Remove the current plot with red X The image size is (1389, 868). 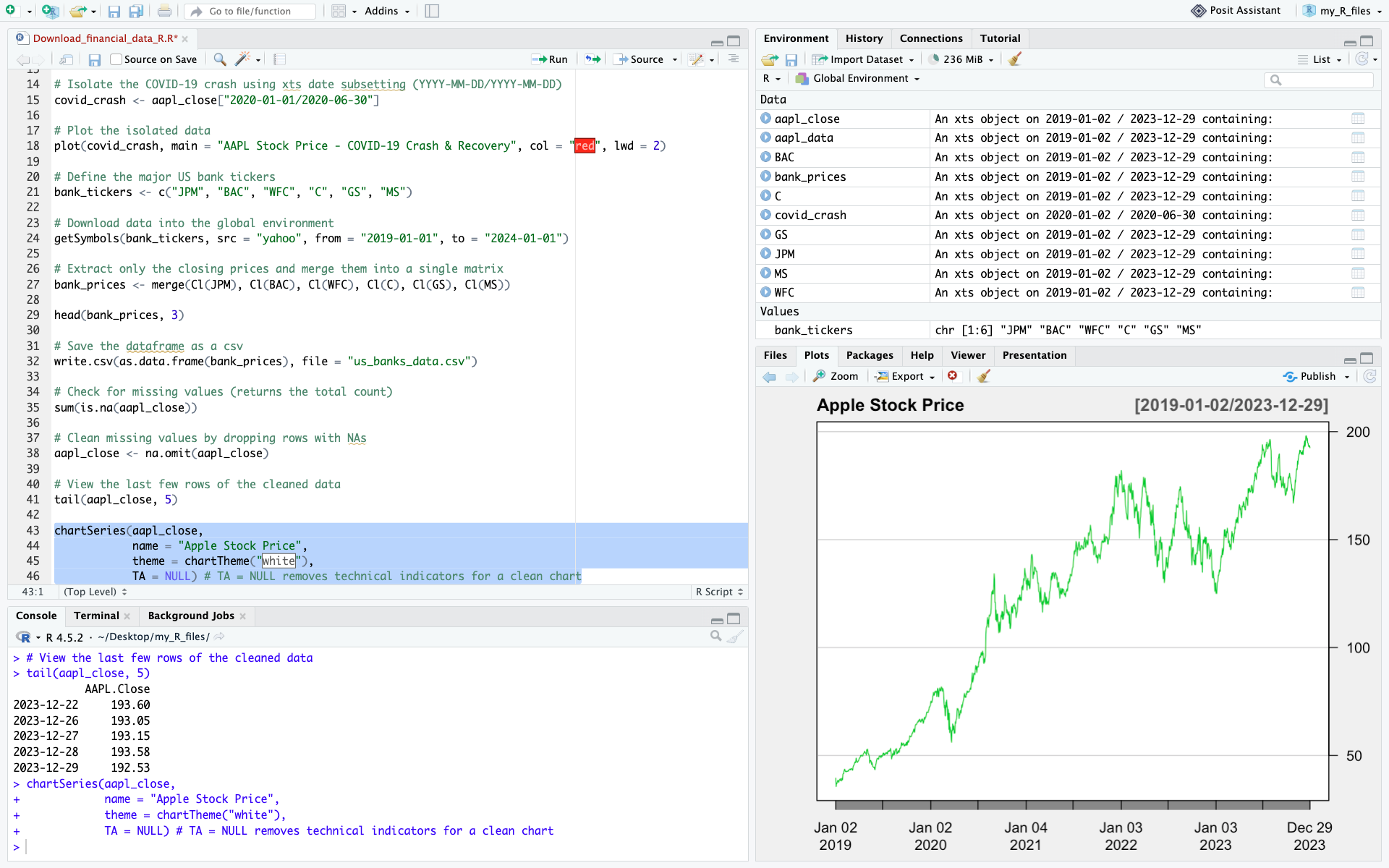(x=953, y=376)
